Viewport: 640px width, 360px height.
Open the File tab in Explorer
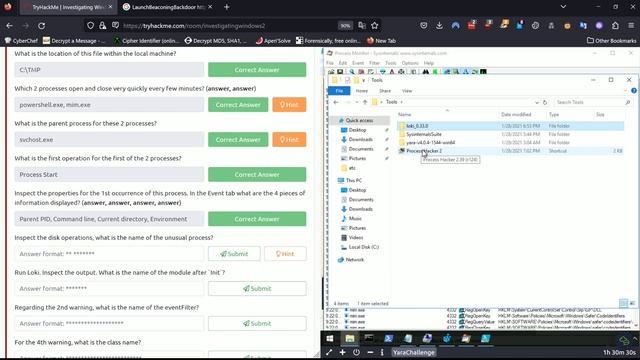339,91
